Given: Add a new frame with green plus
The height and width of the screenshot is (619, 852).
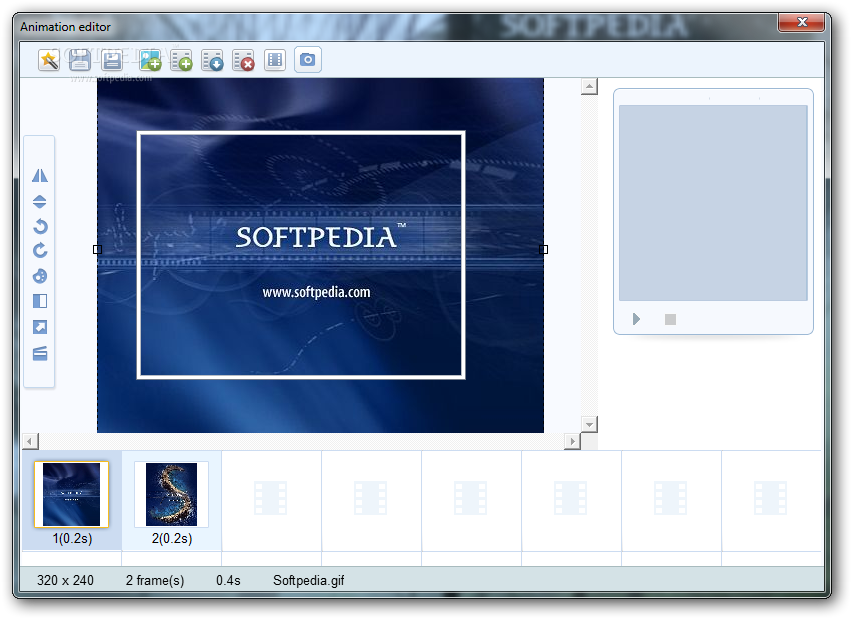Looking at the screenshot, I should click(181, 60).
